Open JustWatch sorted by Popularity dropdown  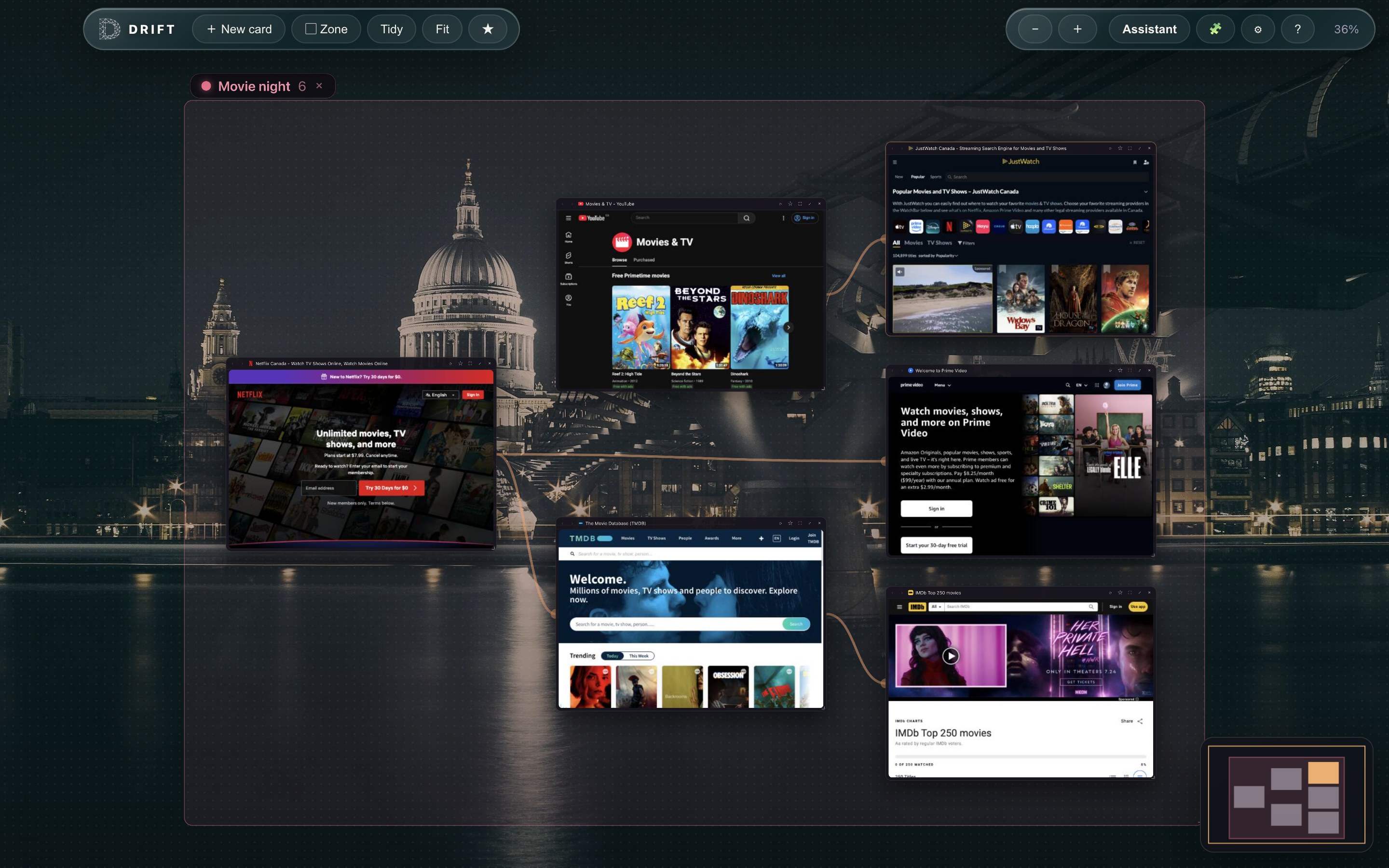(x=939, y=256)
